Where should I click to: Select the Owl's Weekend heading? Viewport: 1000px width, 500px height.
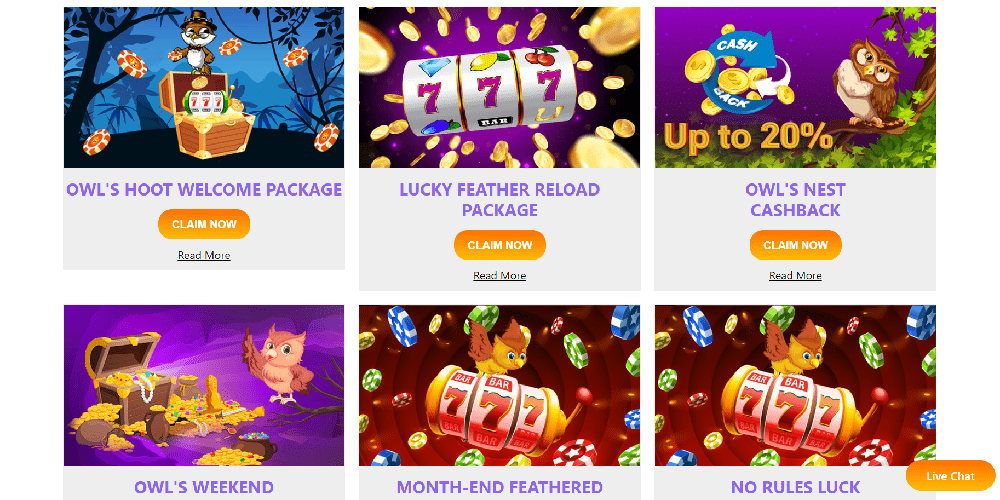point(204,488)
